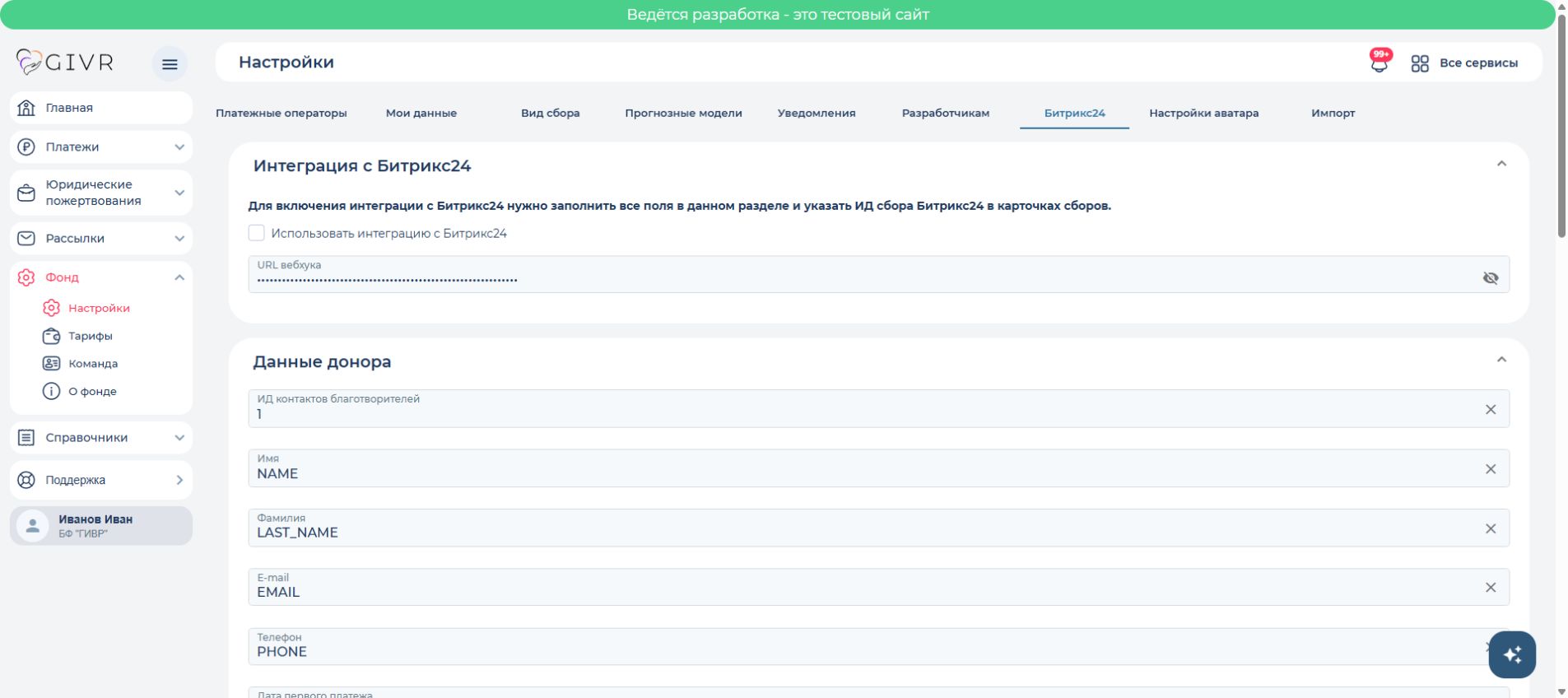Expand the Справочники sidebar menu
This screenshot has height=698, width=1568.
click(179, 438)
